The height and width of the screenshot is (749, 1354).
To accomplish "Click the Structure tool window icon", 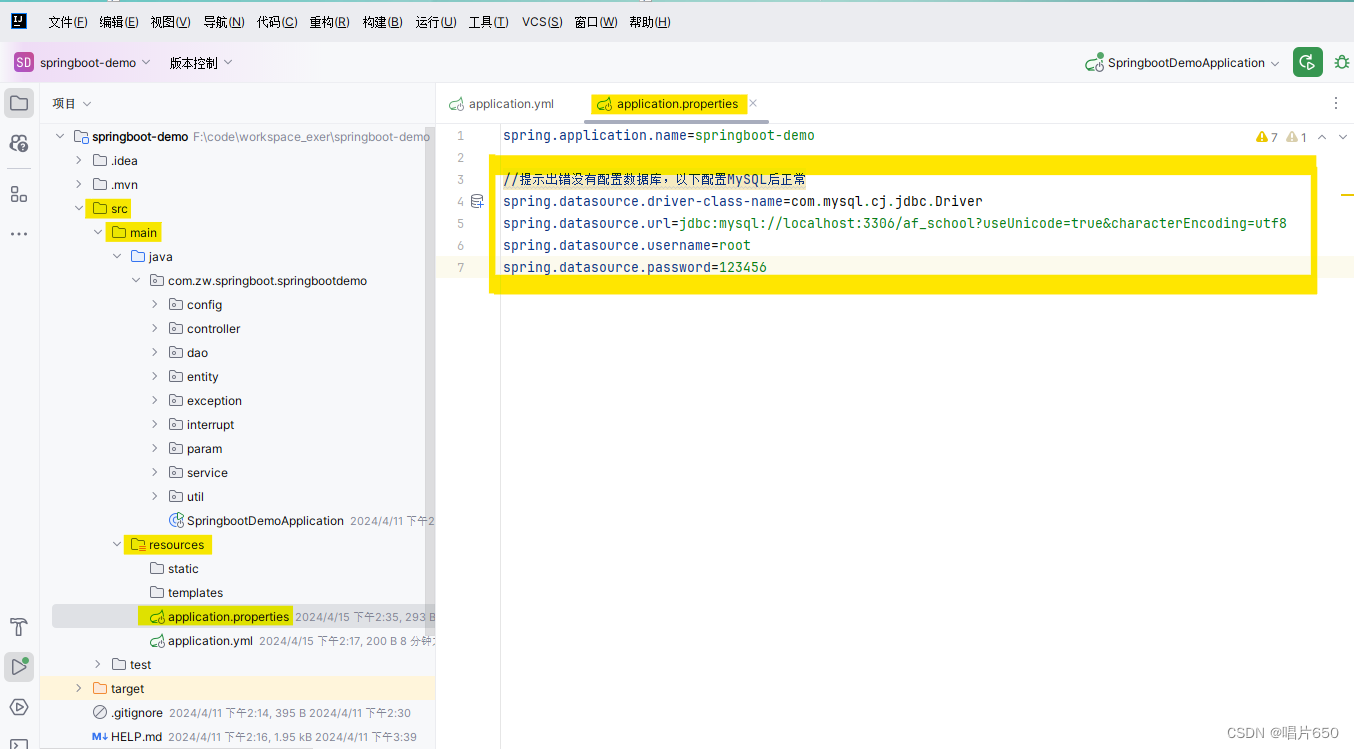I will pos(18,194).
